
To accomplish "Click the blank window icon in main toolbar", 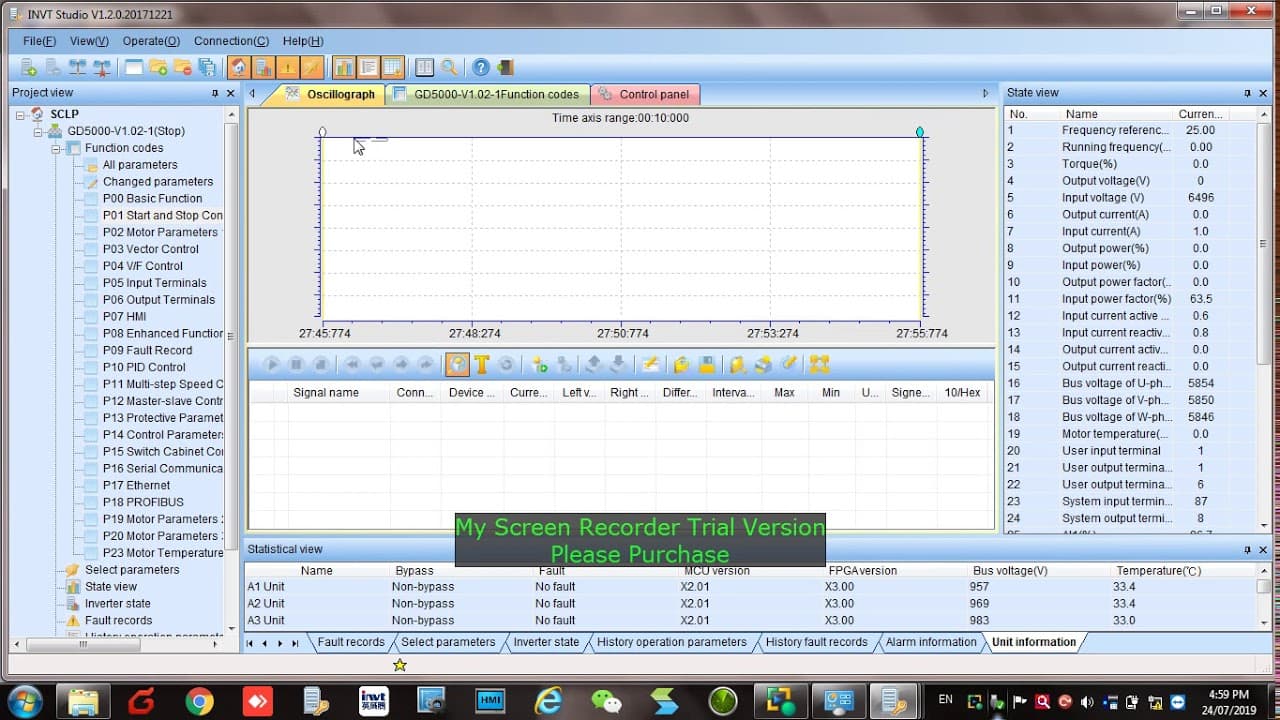I will tap(133, 68).
